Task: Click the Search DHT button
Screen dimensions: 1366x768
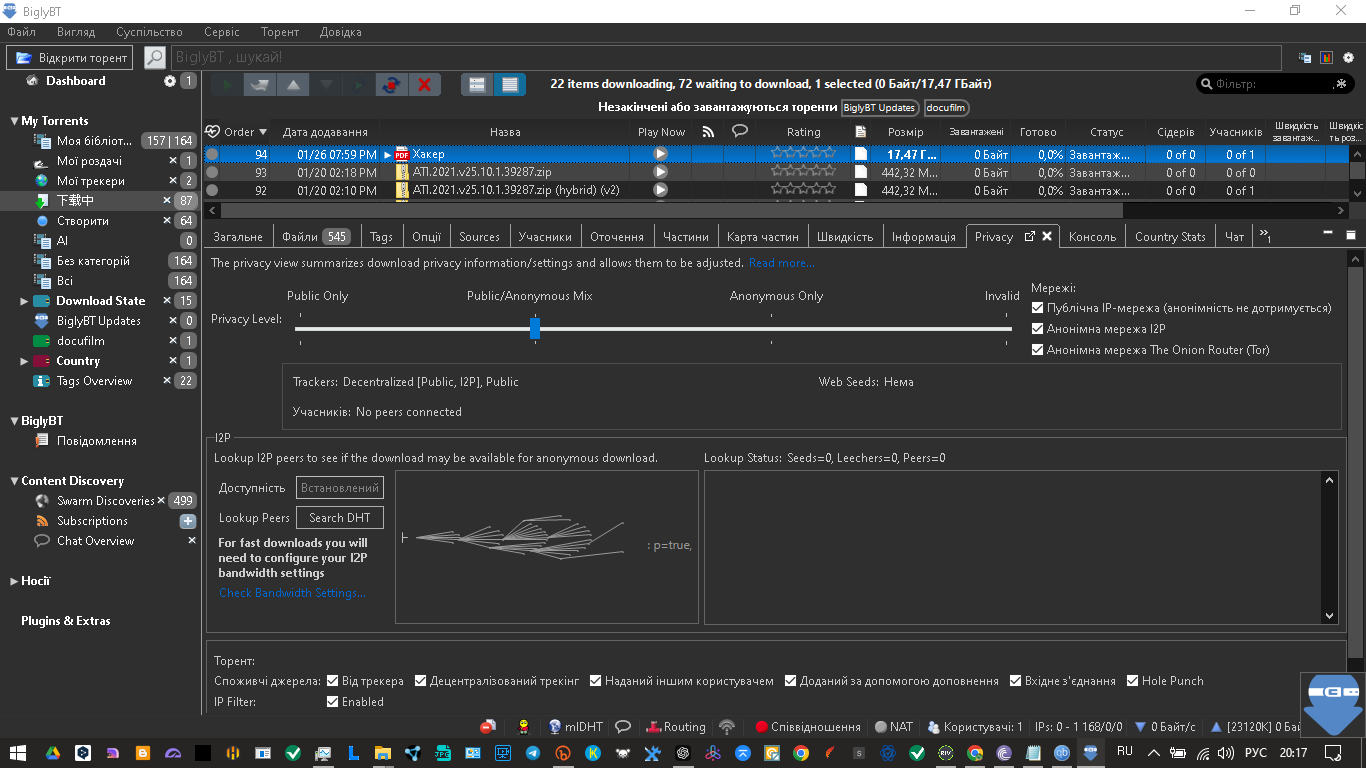Action: (340, 518)
